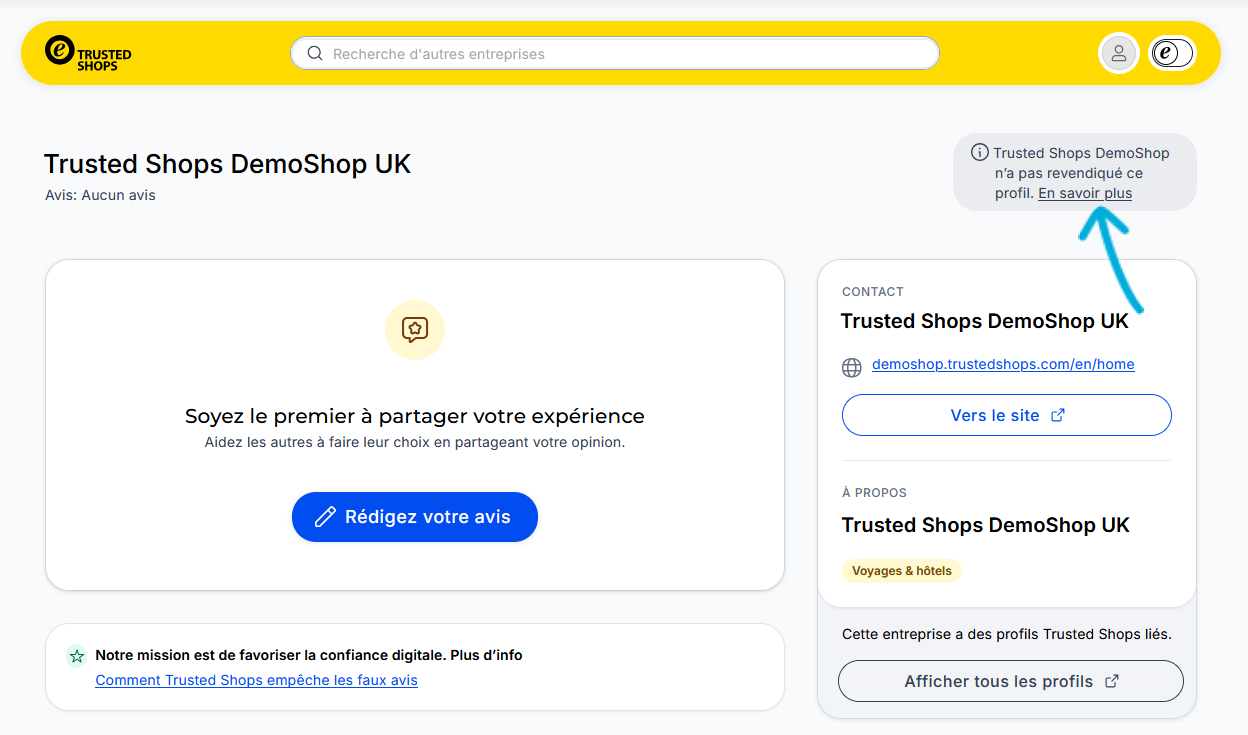Click the green star mission icon

coord(76,656)
